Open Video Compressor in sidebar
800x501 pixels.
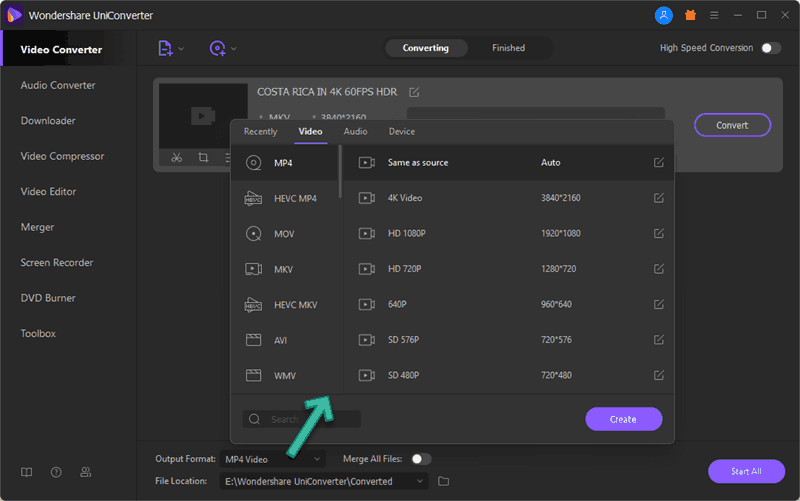point(62,156)
